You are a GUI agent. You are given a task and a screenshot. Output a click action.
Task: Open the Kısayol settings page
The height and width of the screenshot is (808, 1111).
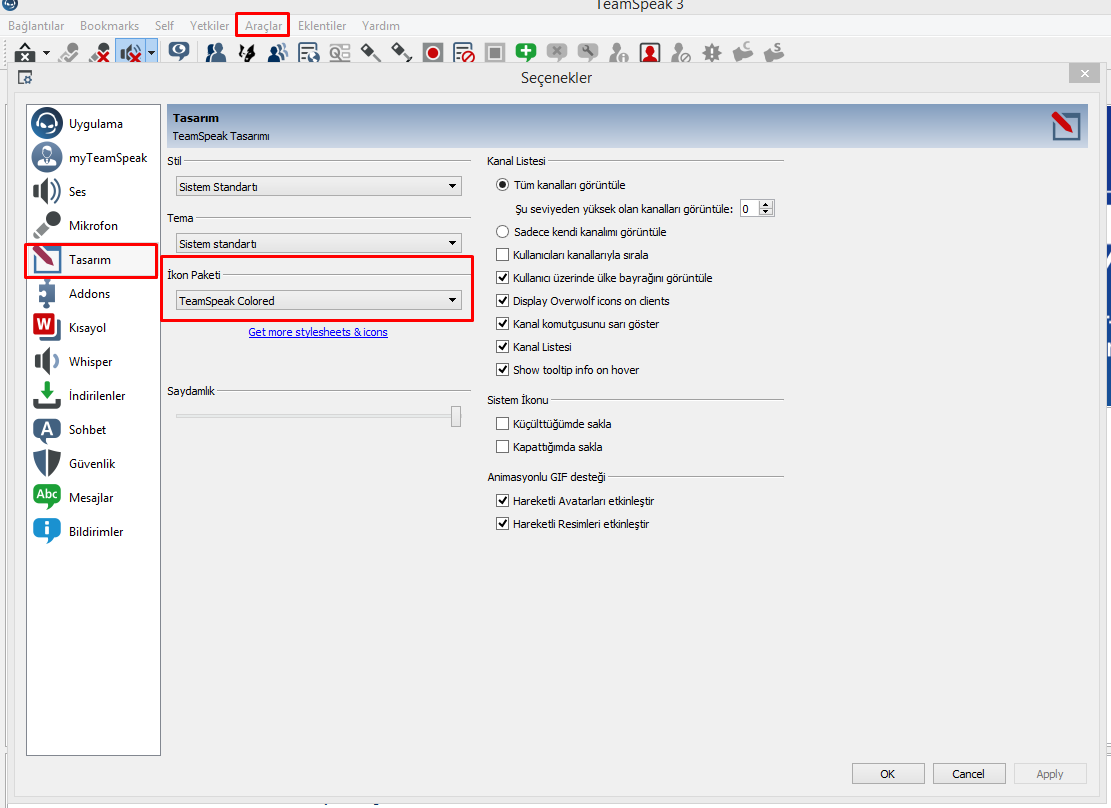[x=93, y=327]
